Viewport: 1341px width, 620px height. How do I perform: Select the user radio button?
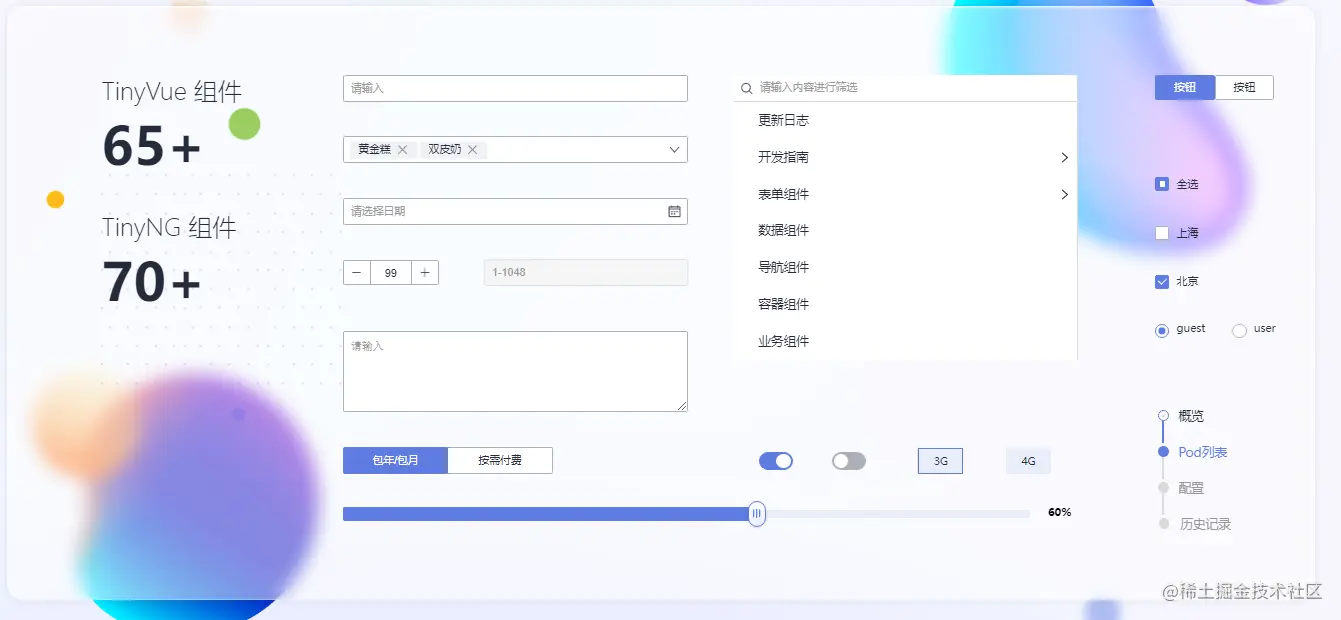(x=1238, y=329)
